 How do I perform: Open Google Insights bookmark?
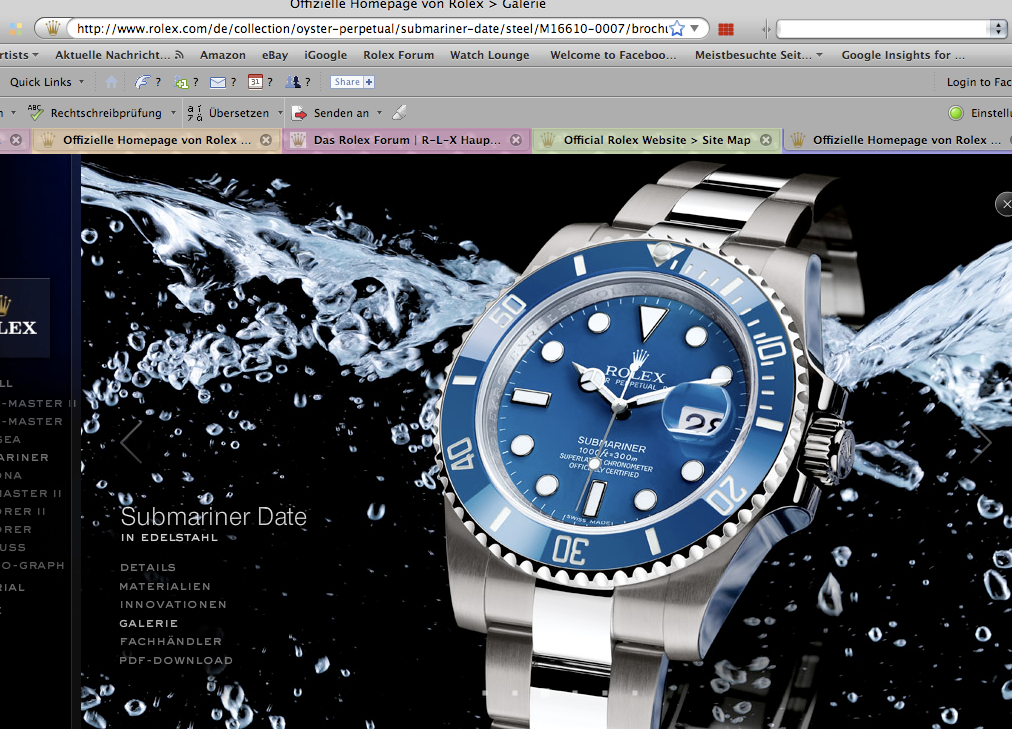[x=902, y=55]
